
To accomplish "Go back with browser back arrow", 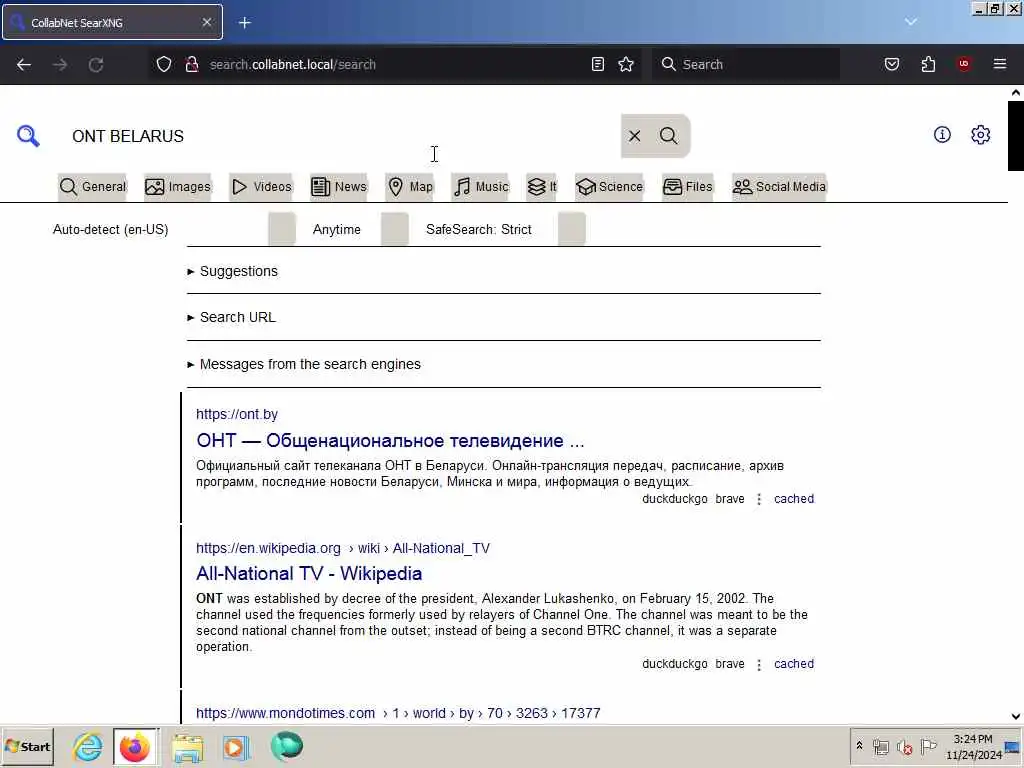I will click(24, 64).
